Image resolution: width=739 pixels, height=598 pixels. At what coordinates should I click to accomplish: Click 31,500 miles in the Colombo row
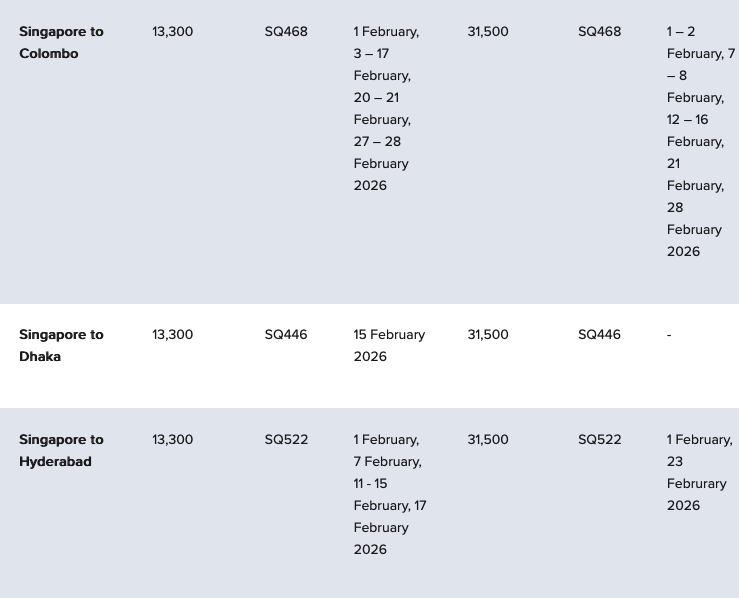point(488,32)
